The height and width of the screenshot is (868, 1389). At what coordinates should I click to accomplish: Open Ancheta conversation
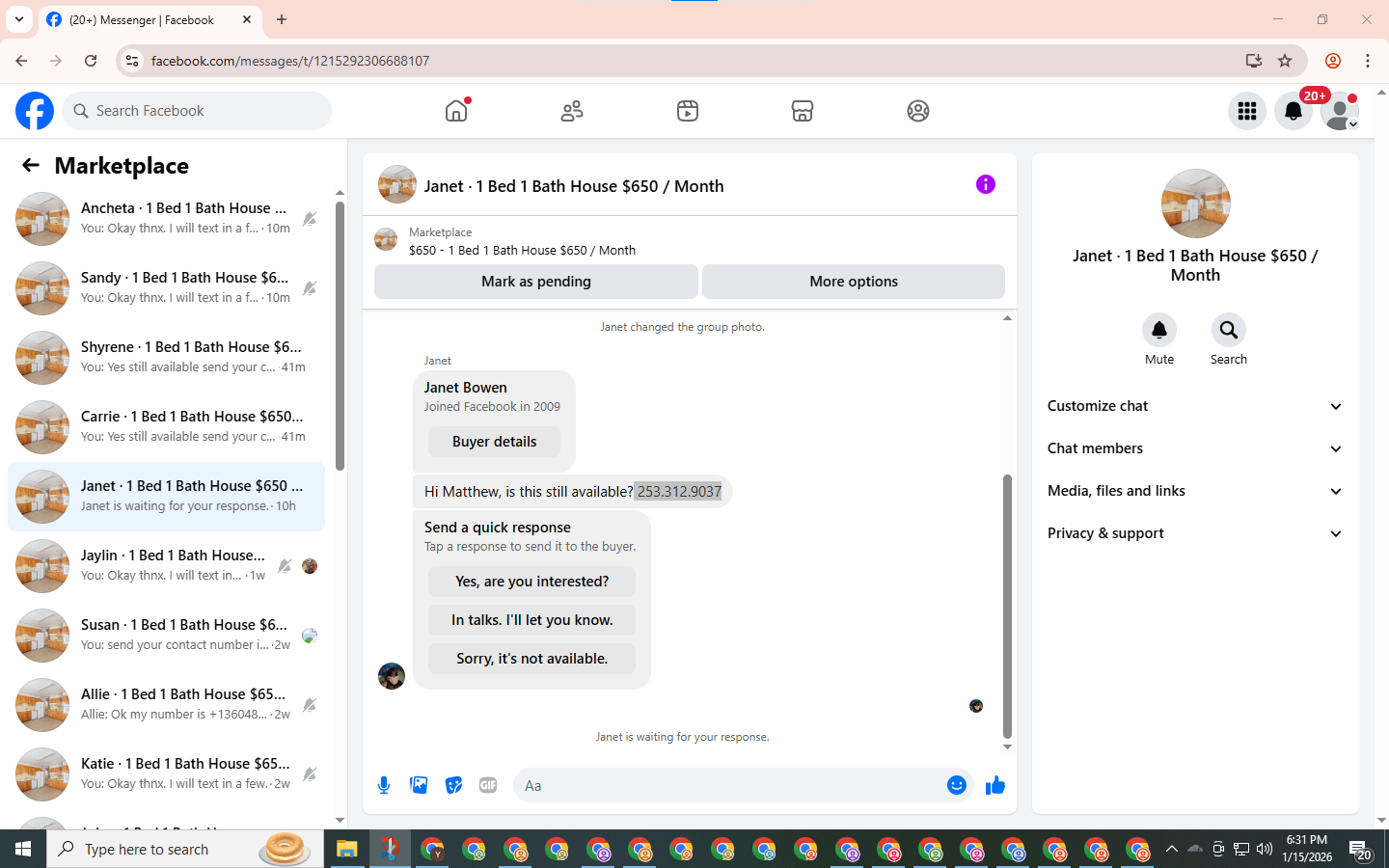[x=166, y=219]
